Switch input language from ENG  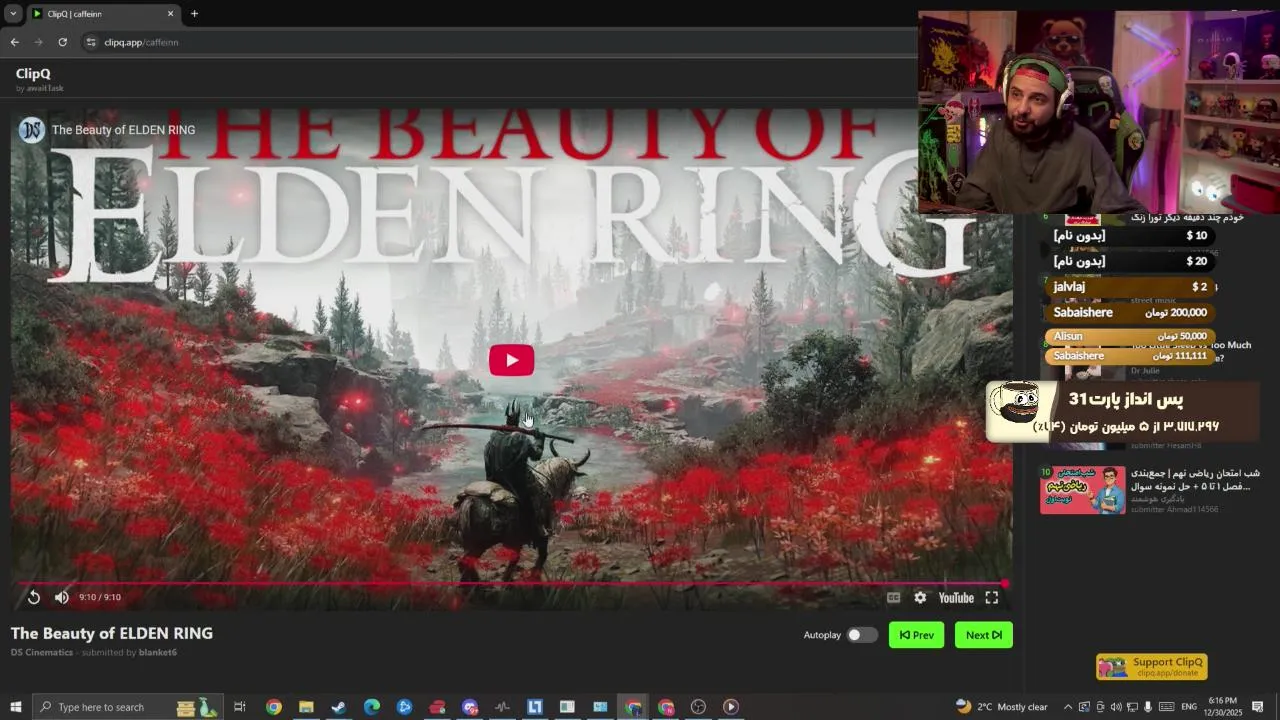click(x=1189, y=707)
